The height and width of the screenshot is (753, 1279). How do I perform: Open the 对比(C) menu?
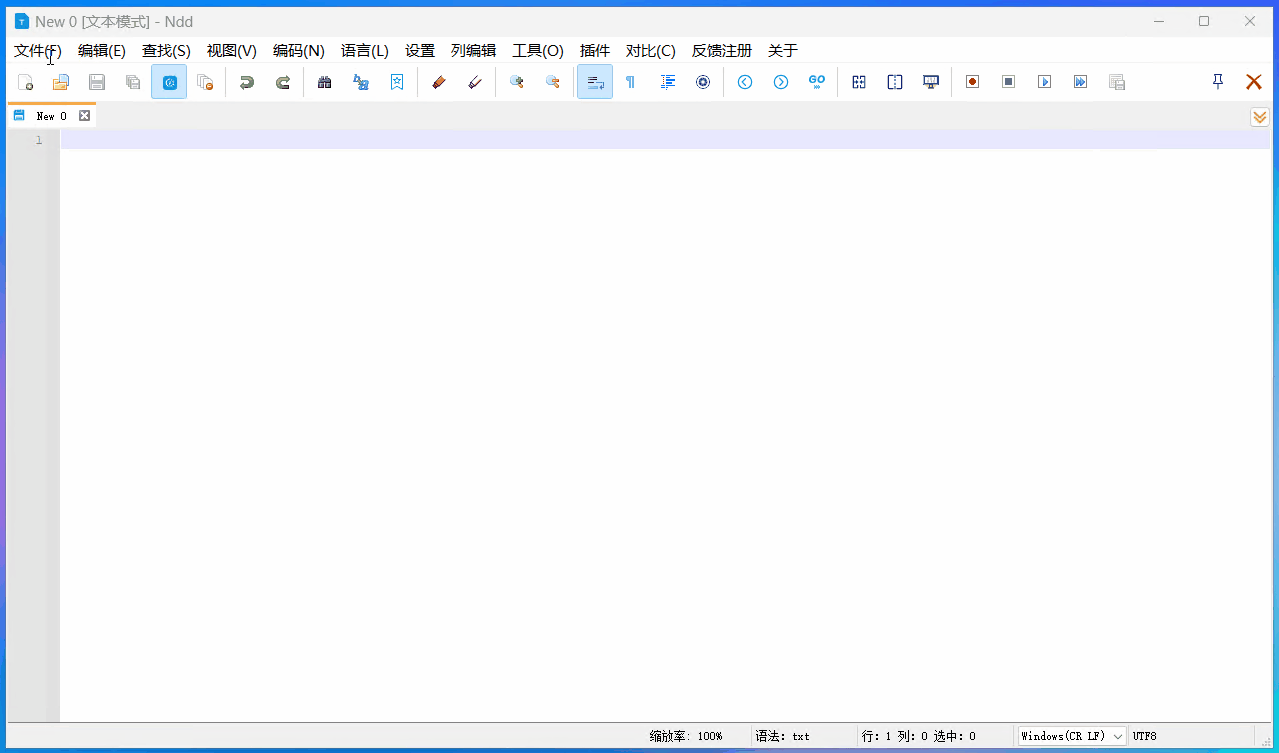tap(651, 51)
